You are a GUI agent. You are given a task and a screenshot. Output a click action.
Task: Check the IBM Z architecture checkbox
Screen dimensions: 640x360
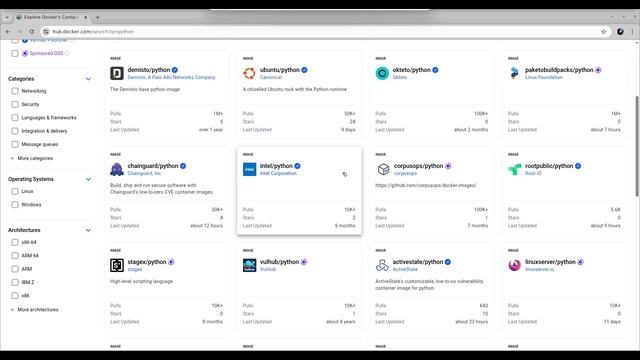click(15, 282)
